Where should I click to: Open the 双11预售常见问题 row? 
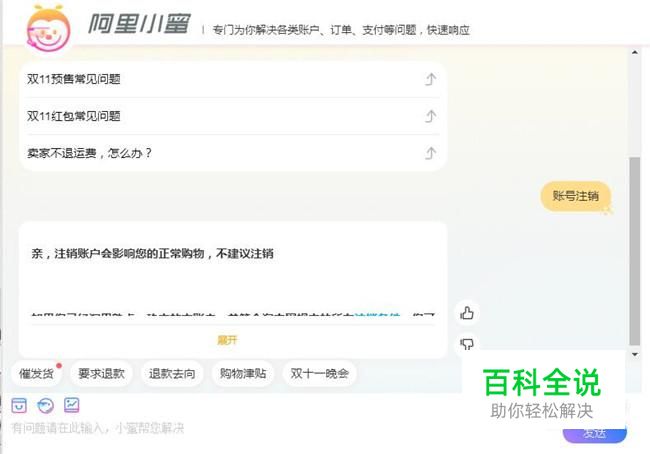[x=233, y=79]
